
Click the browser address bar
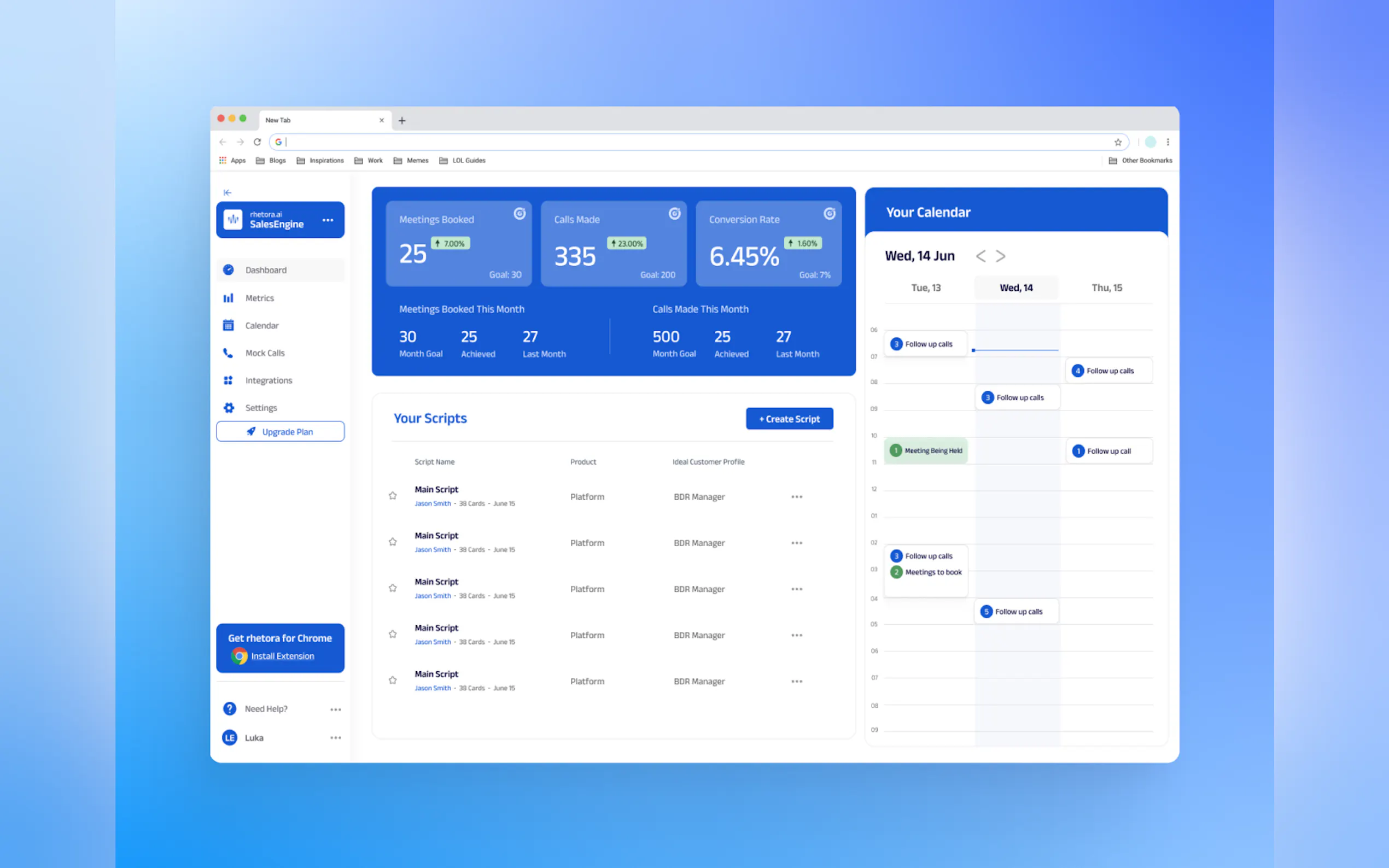click(689, 142)
